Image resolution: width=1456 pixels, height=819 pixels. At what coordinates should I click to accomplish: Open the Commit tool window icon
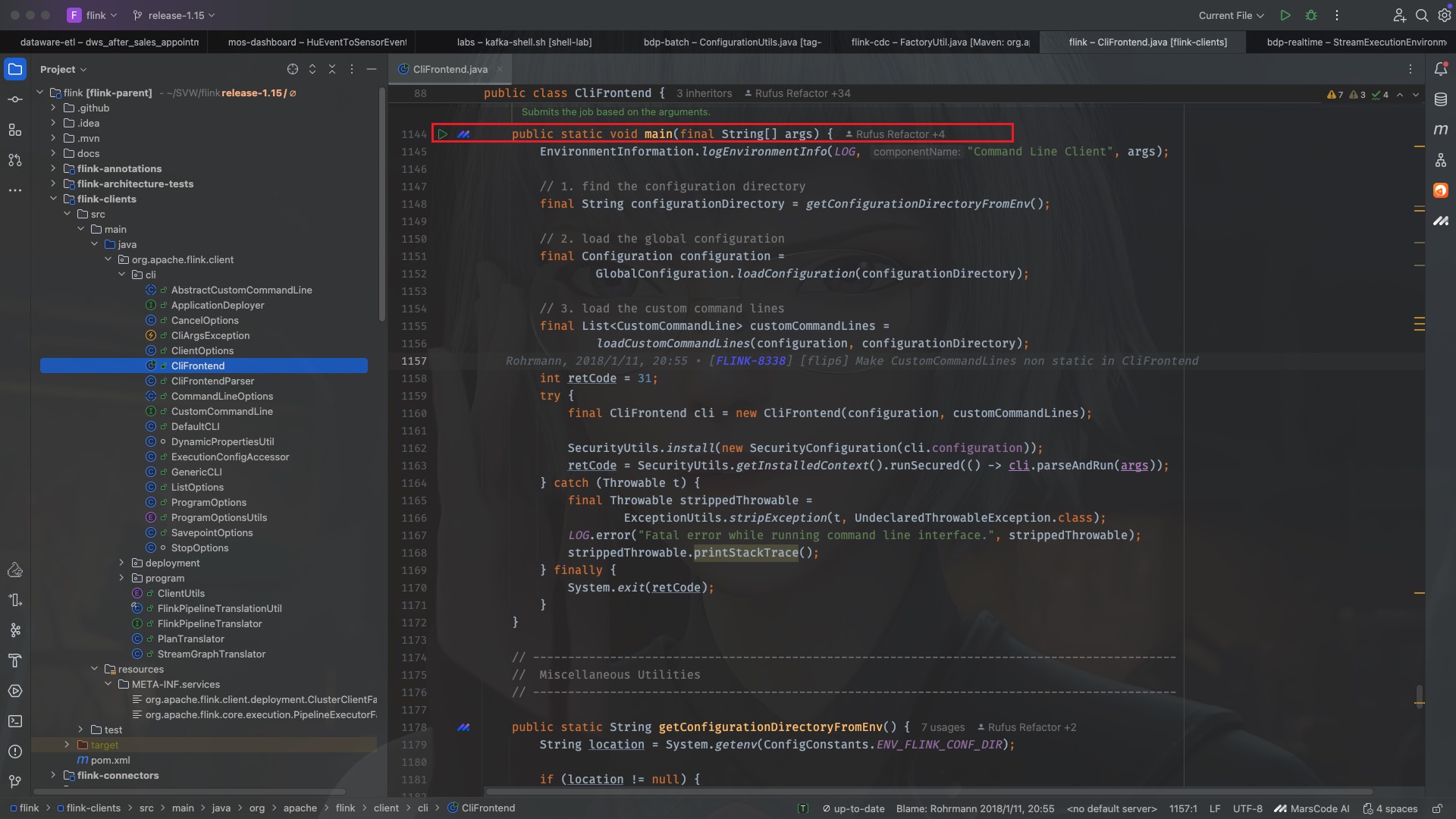[x=15, y=99]
